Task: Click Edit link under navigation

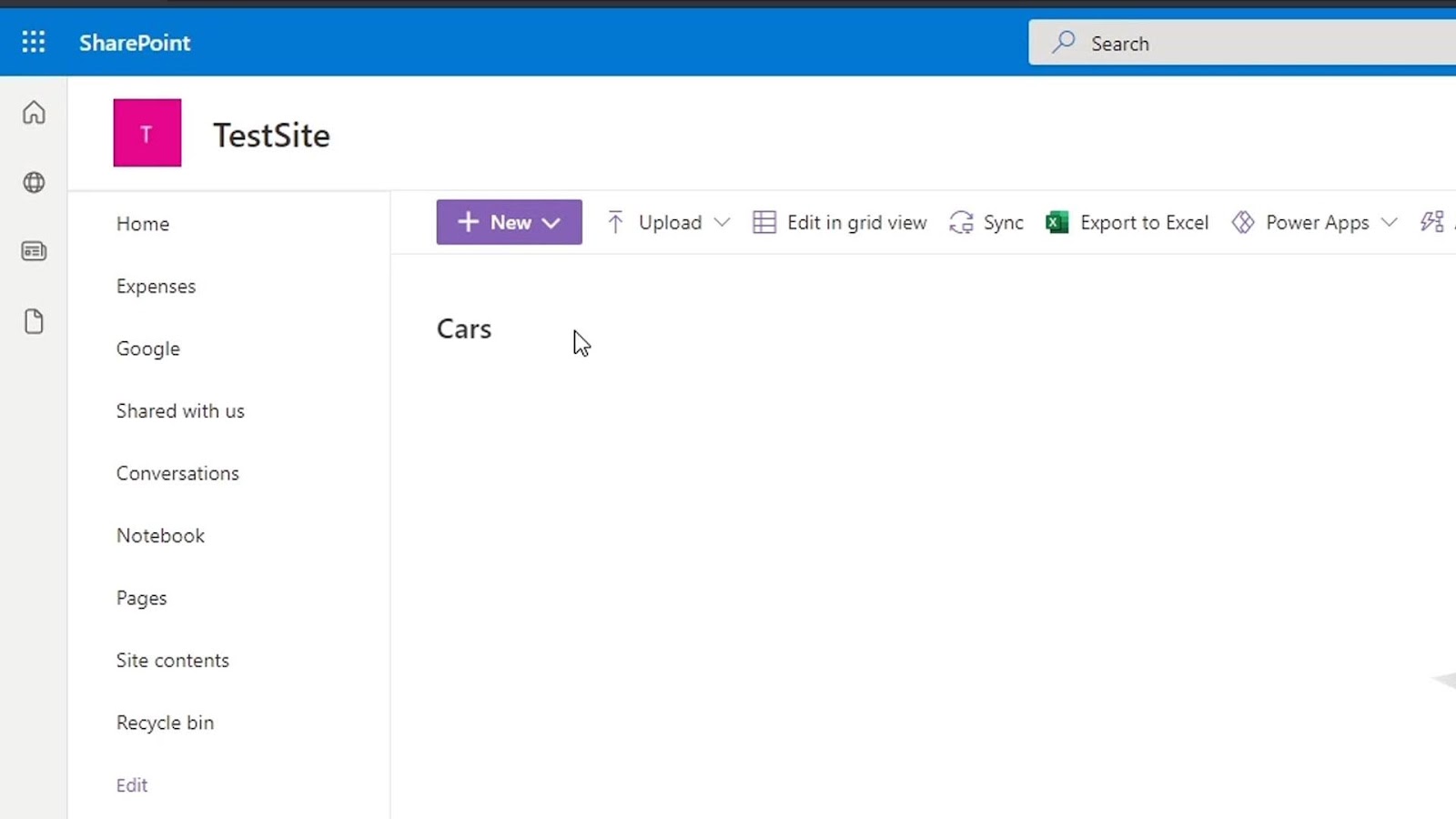Action: [x=132, y=785]
